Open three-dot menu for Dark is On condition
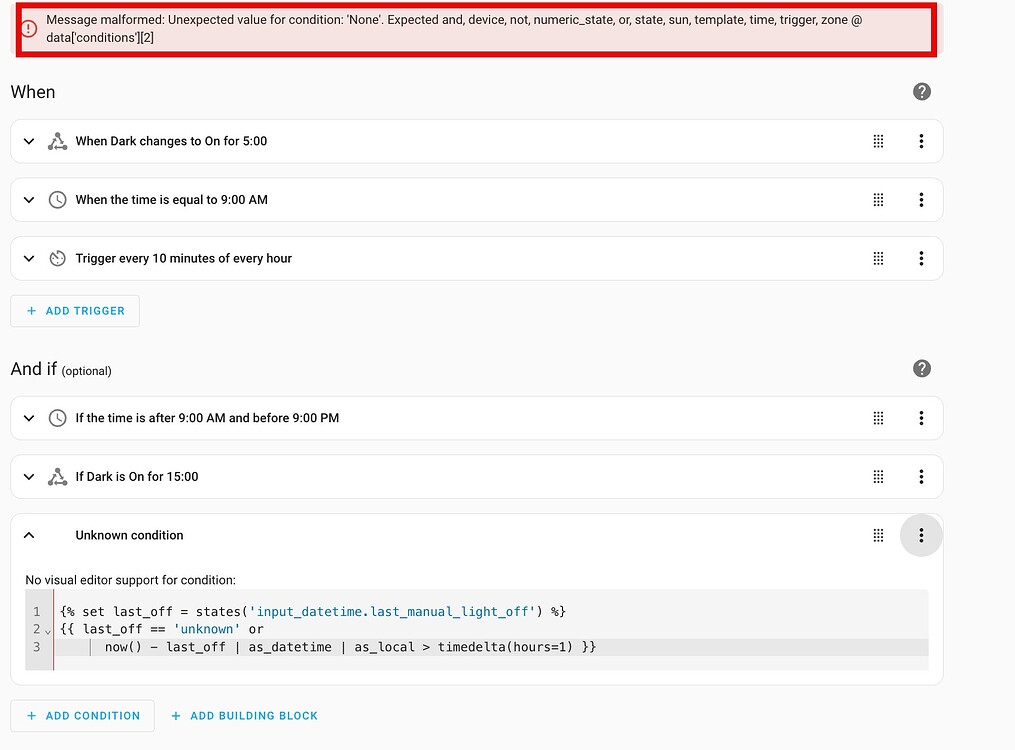1015x750 pixels. 921,477
